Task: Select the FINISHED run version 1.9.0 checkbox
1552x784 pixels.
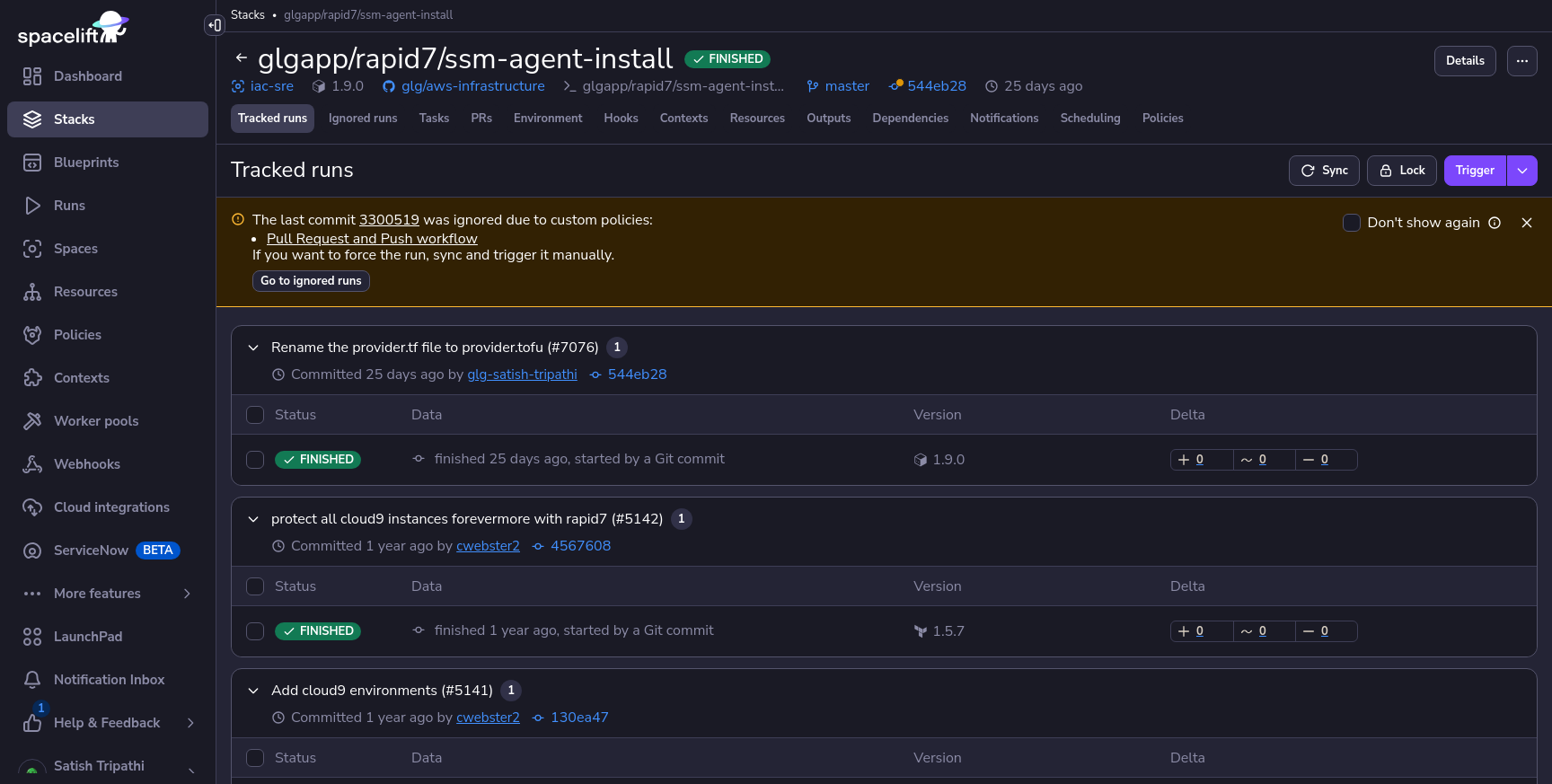Action: [x=255, y=460]
